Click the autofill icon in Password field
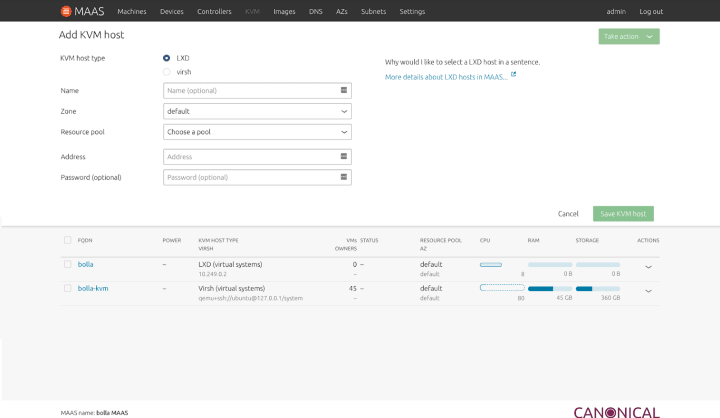The width and height of the screenshot is (720, 418). tap(344, 177)
